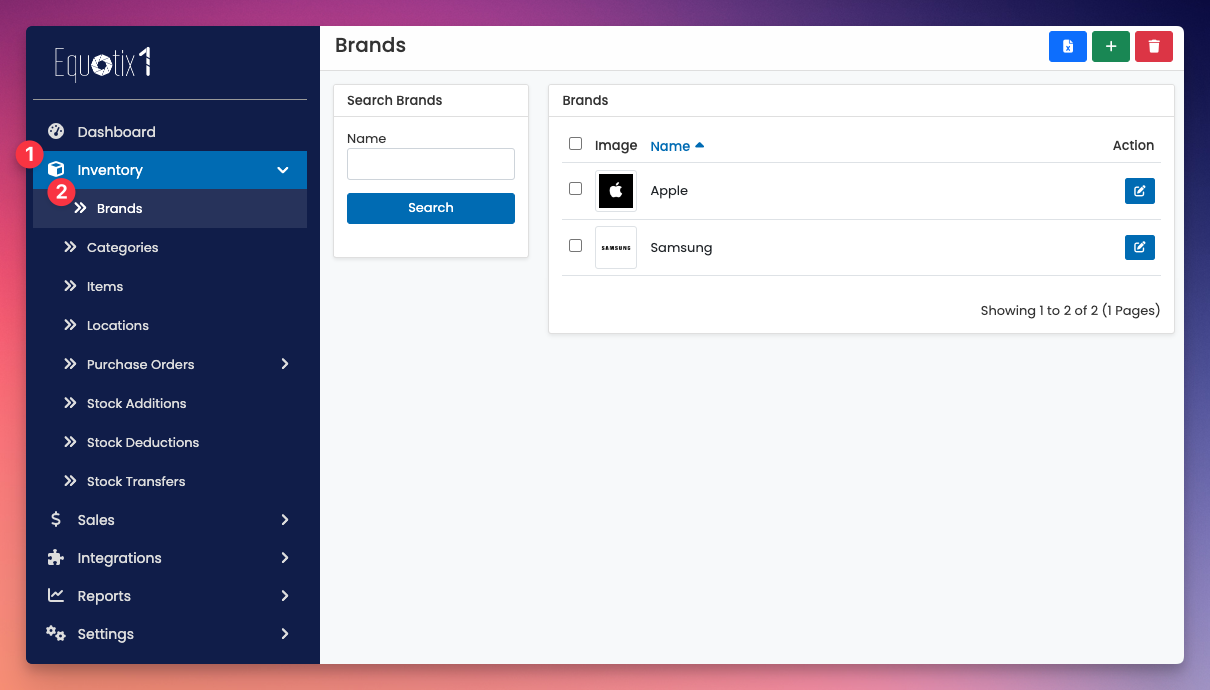Focus the Name search input field

(430, 164)
